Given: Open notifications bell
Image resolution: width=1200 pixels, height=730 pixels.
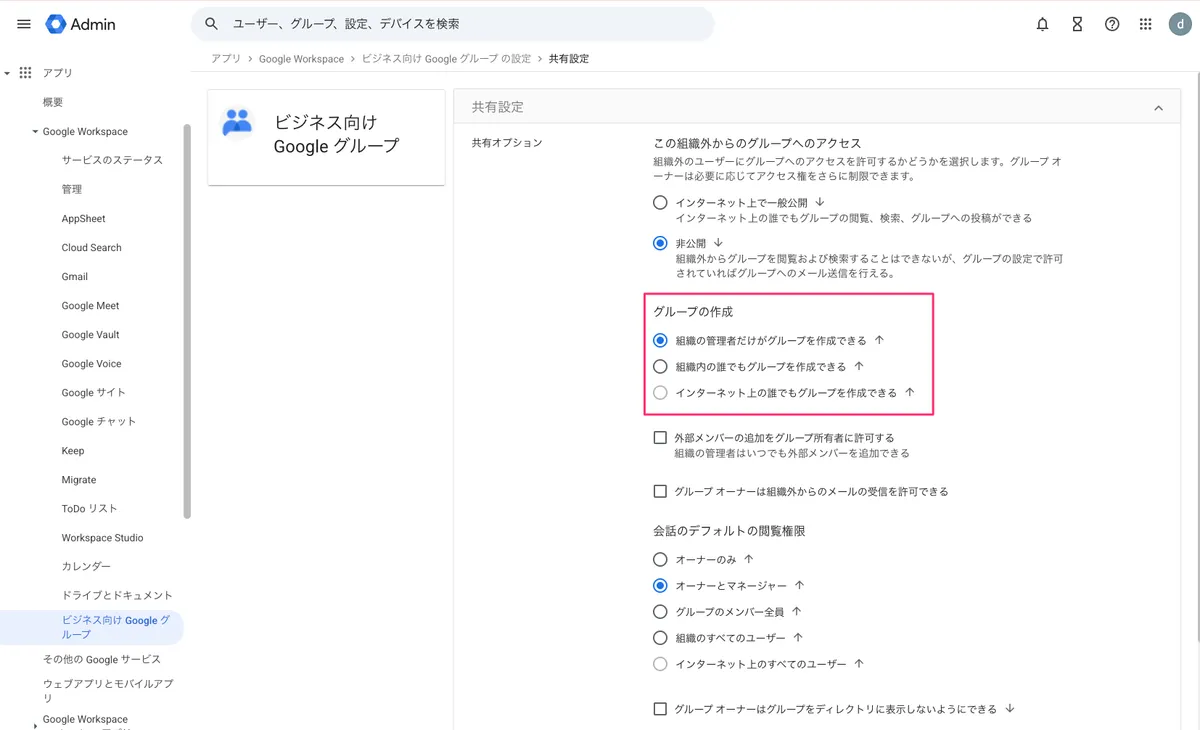Looking at the screenshot, I should coord(1042,24).
